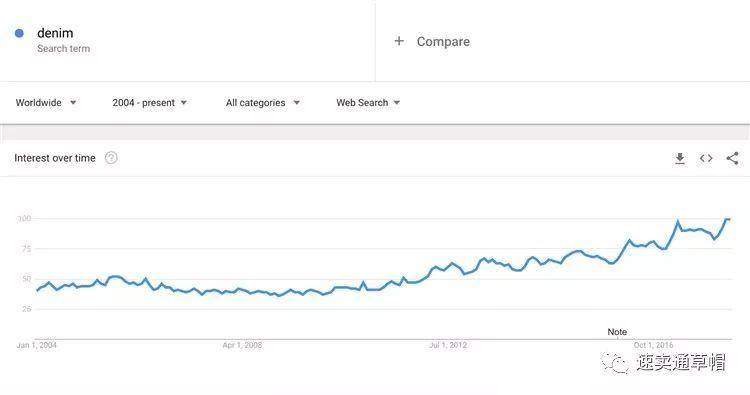Screen dimensions: 750x395
Task: Click the blue denim color dot
Action: [x=20, y=33]
